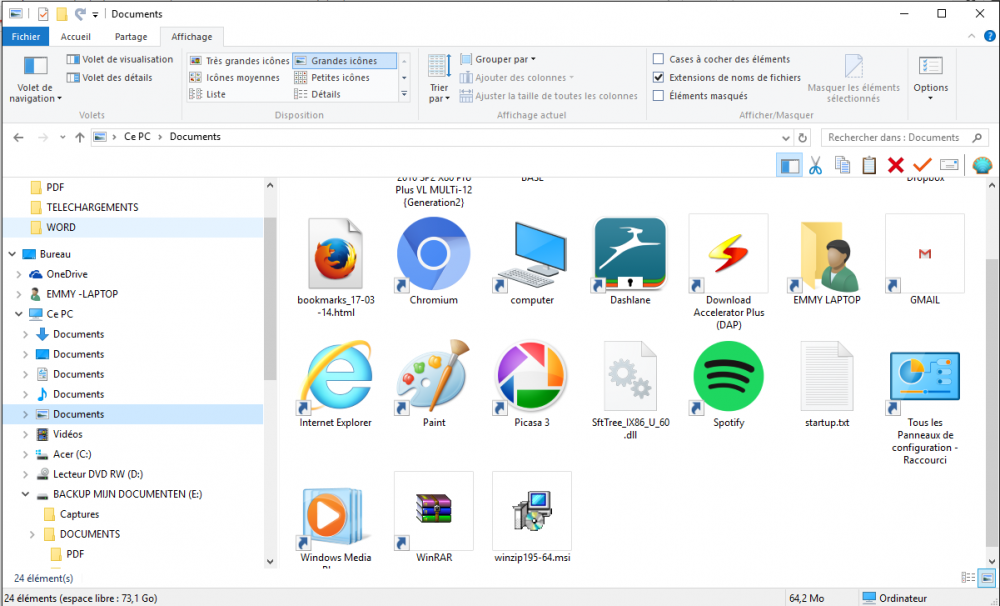Switch to the Accueil ribbon tab
This screenshot has height=606, width=1000.
(75, 36)
